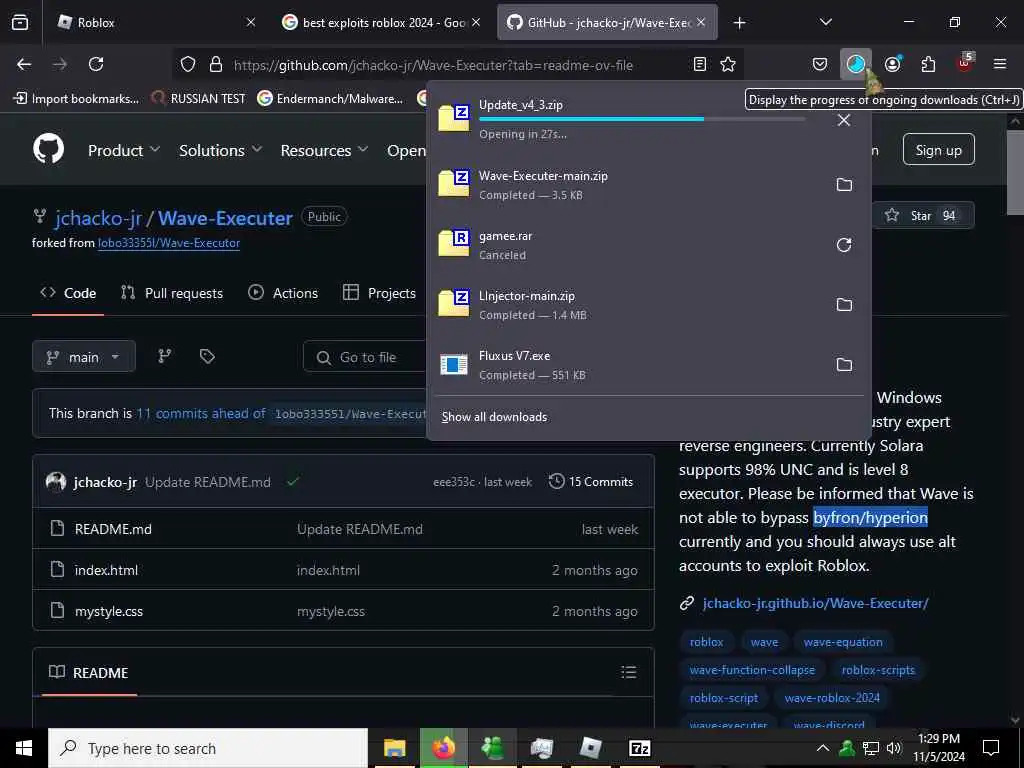
Task: Open uBlock Origin extension icon
Action: [965, 63]
